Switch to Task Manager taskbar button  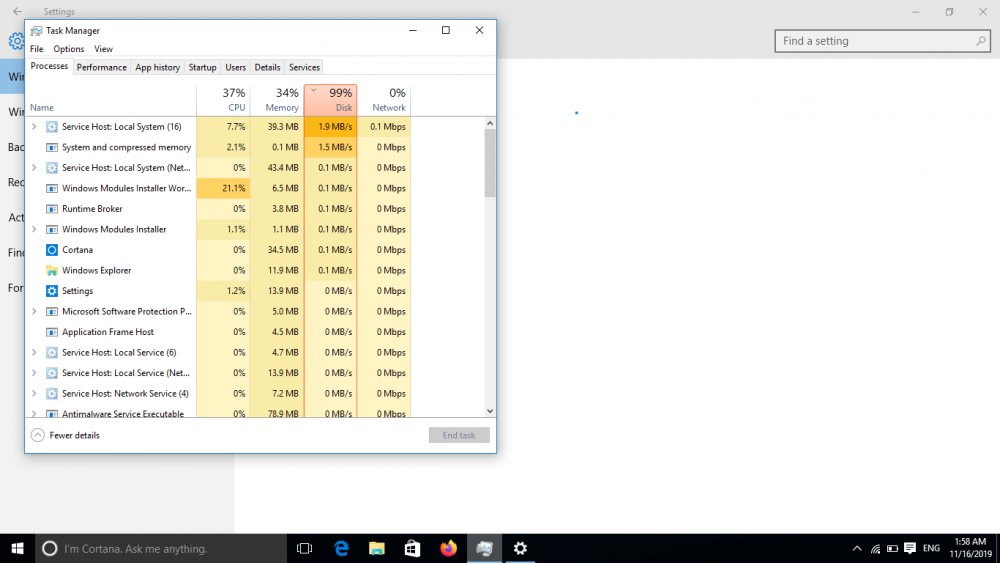coord(484,548)
